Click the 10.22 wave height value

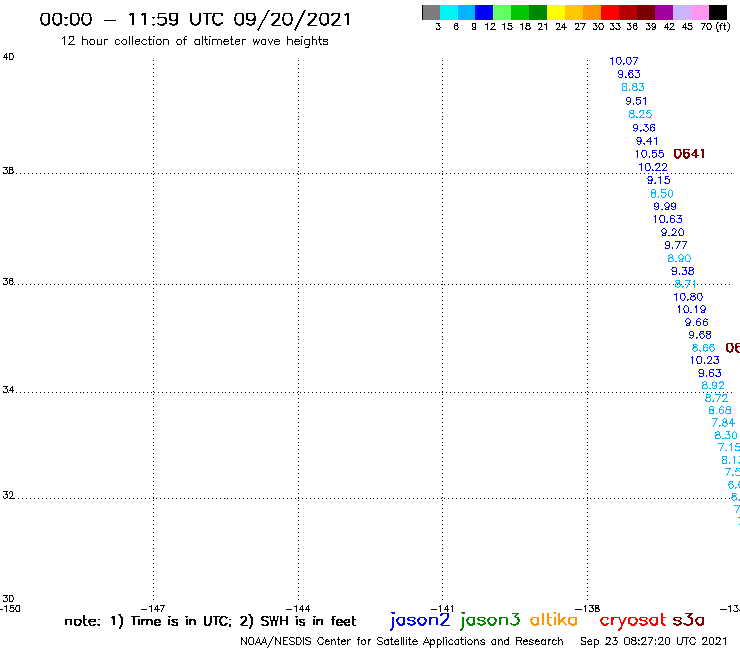click(653, 167)
